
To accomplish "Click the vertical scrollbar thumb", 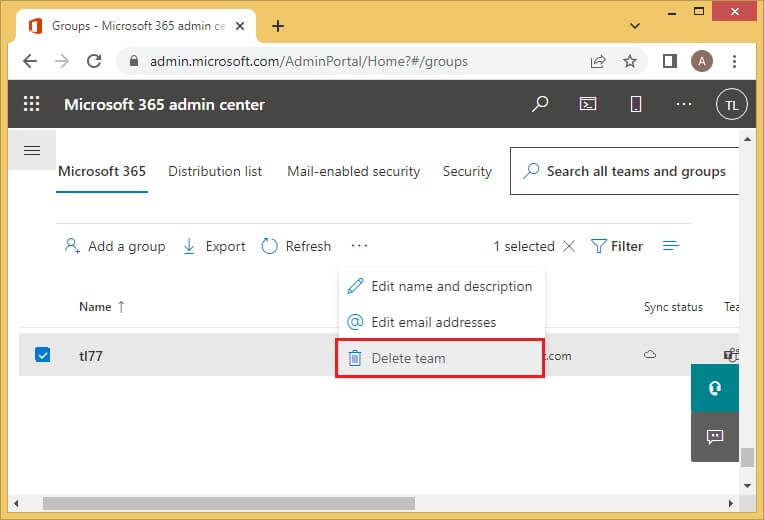I will [x=747, y=457].
